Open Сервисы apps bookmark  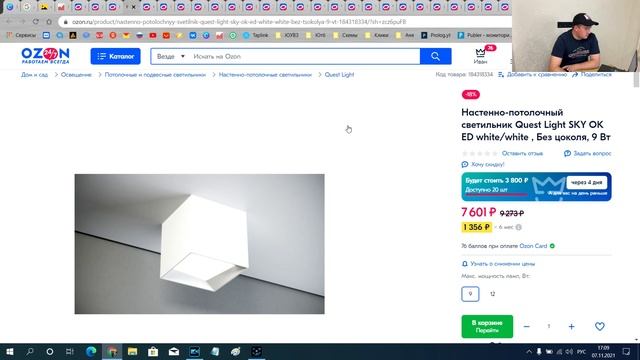[x=21, y=36]
